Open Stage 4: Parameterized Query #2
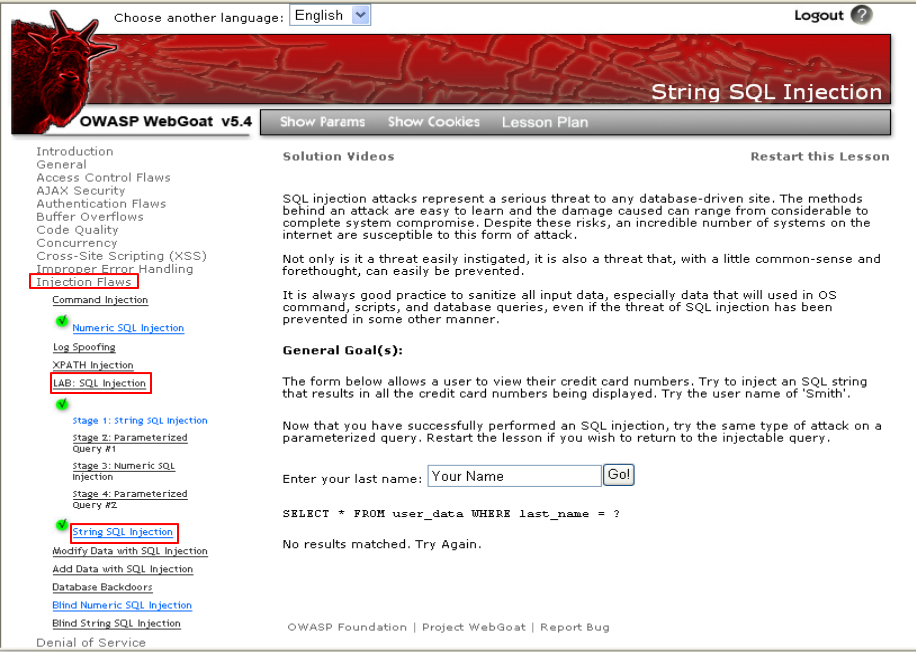 pos(130,499)
